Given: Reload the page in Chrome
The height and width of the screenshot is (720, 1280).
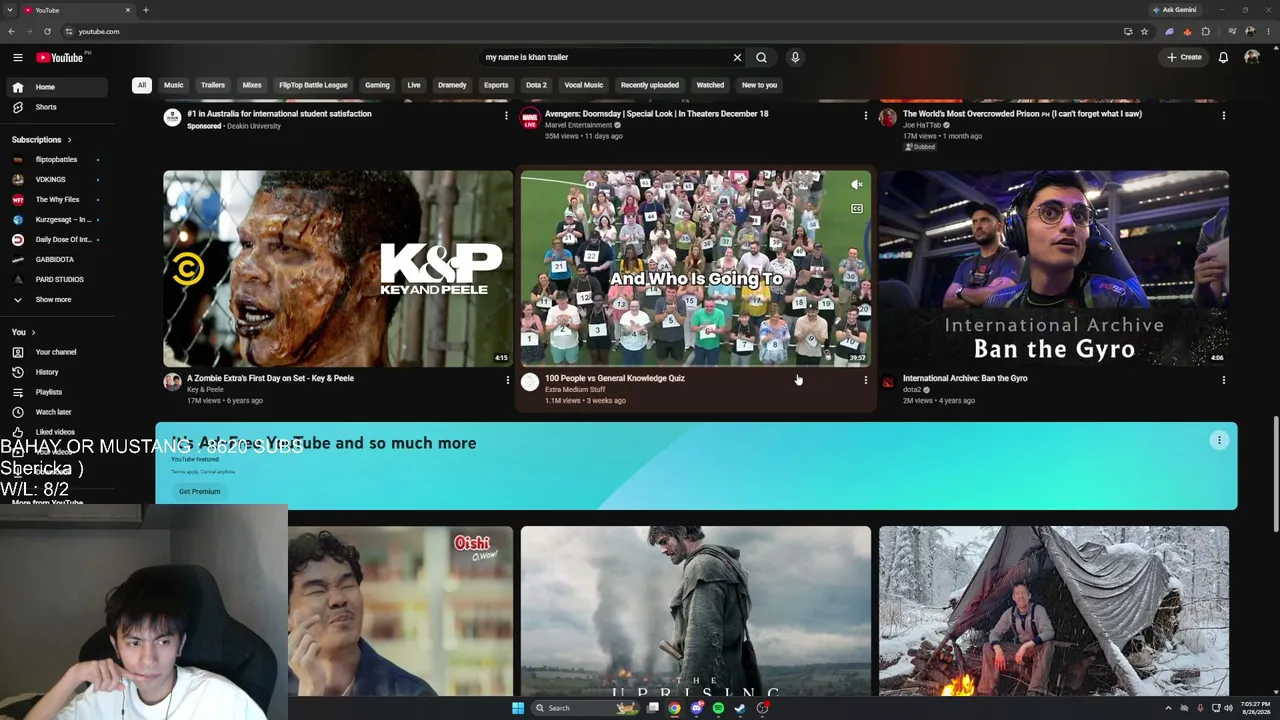Looking at the screenshot, I should tap(47, 31).
